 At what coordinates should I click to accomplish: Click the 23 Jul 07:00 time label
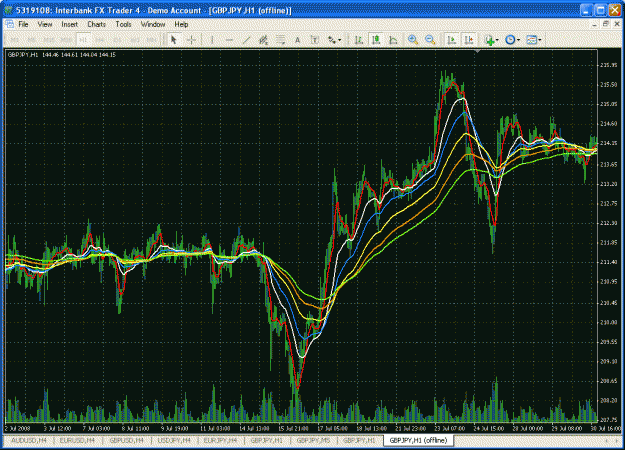pos(450,428)
